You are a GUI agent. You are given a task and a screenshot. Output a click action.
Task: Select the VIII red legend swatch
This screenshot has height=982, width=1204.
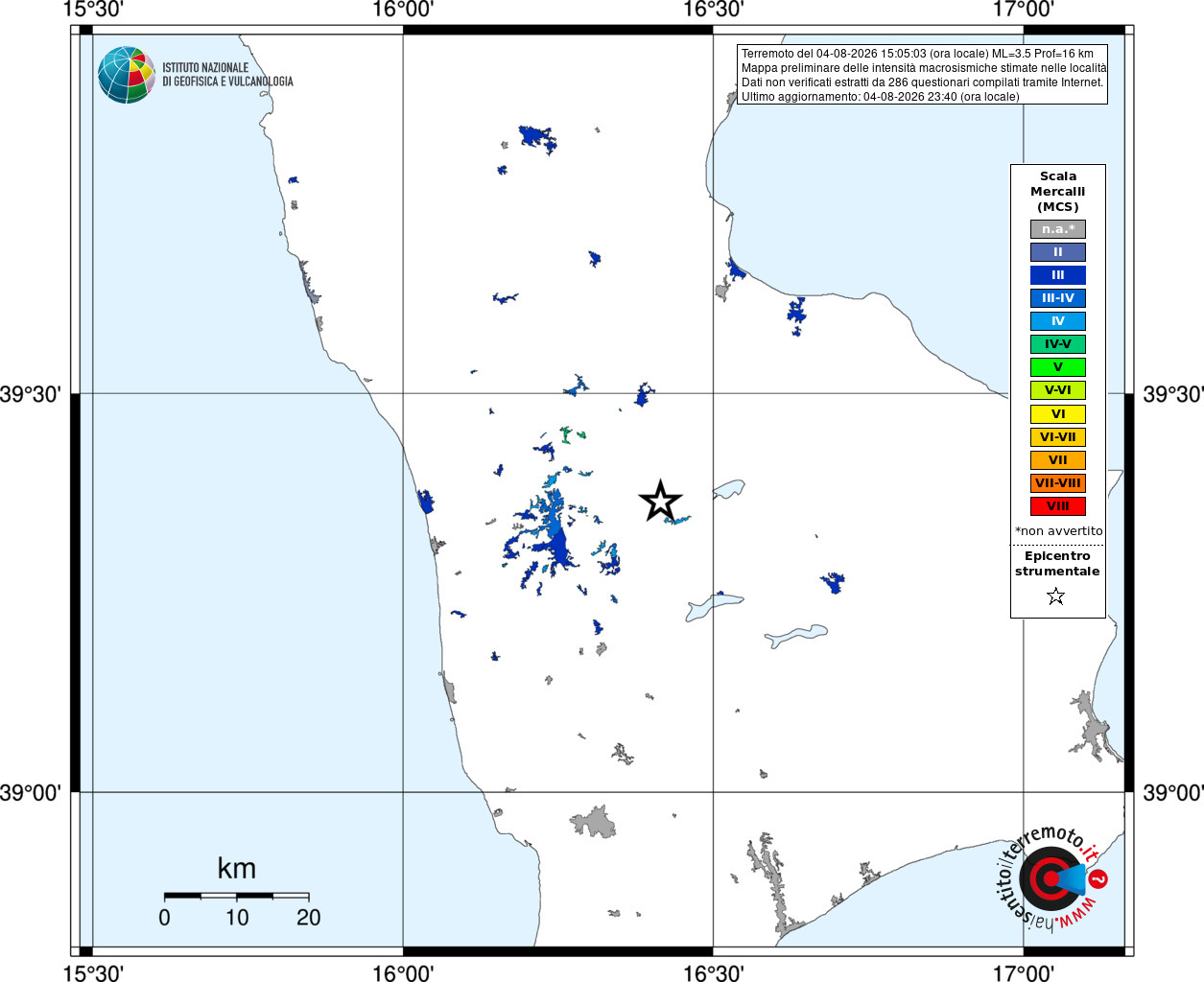1058,506
